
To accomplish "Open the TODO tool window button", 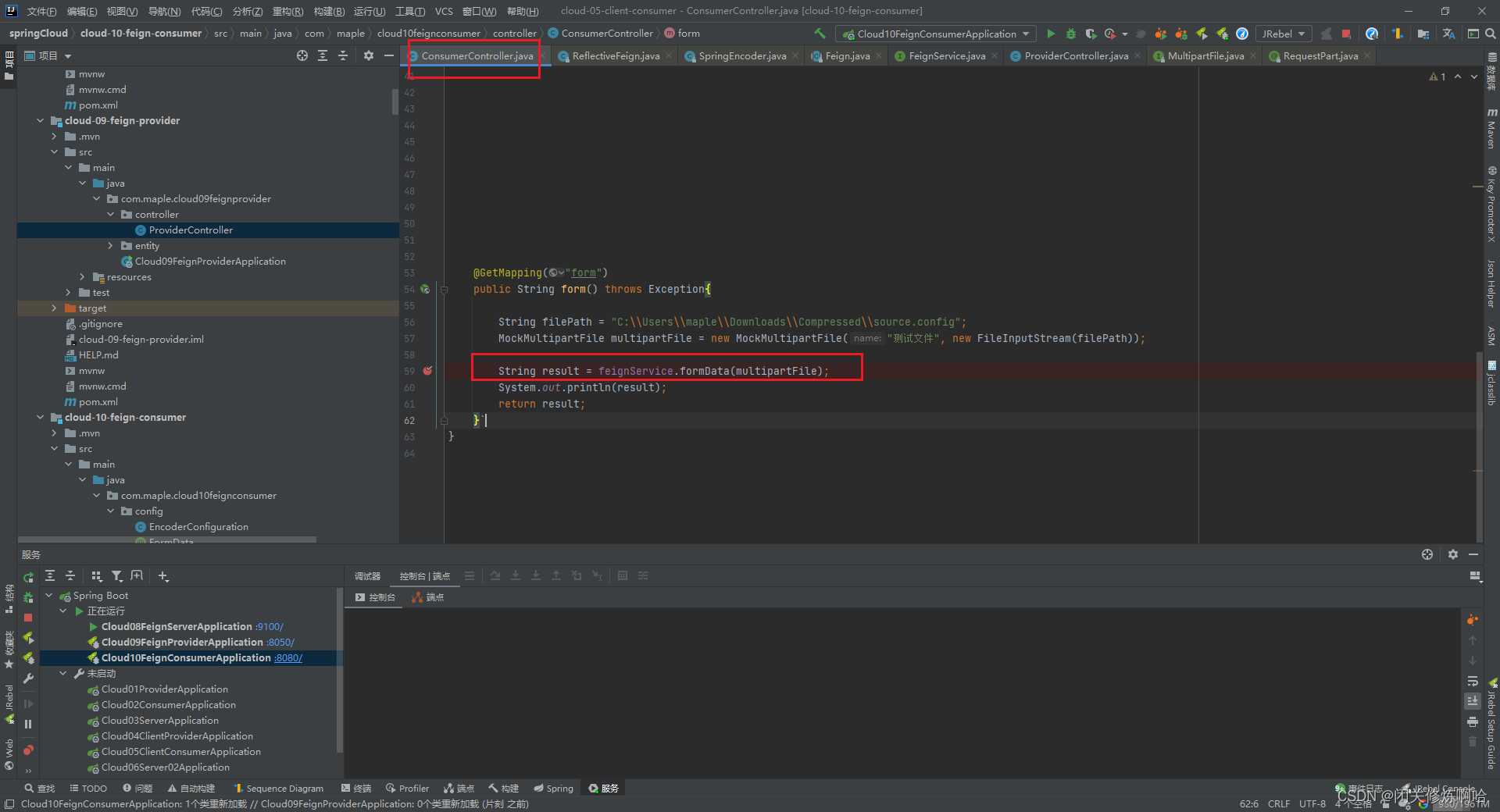I will 88,789.
